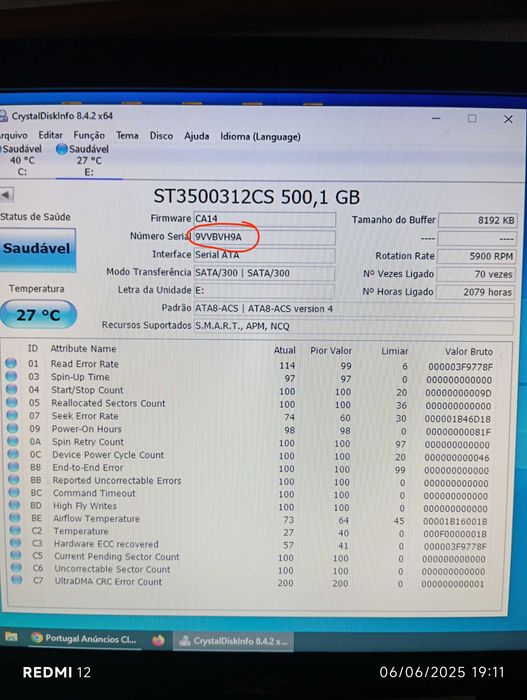Click the Padrão field ATA8-ACS
527x700 pixels.
(x=353, y=309)
